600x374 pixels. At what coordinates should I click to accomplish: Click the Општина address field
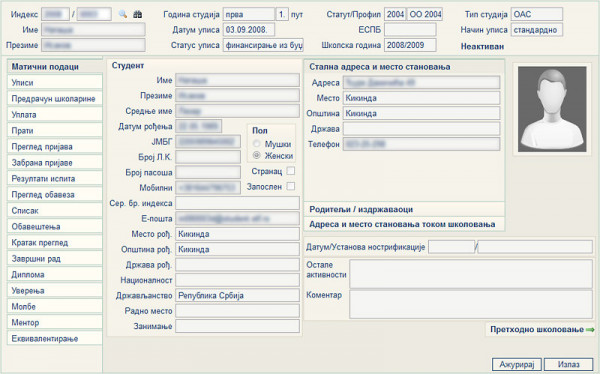click(421, 113)
